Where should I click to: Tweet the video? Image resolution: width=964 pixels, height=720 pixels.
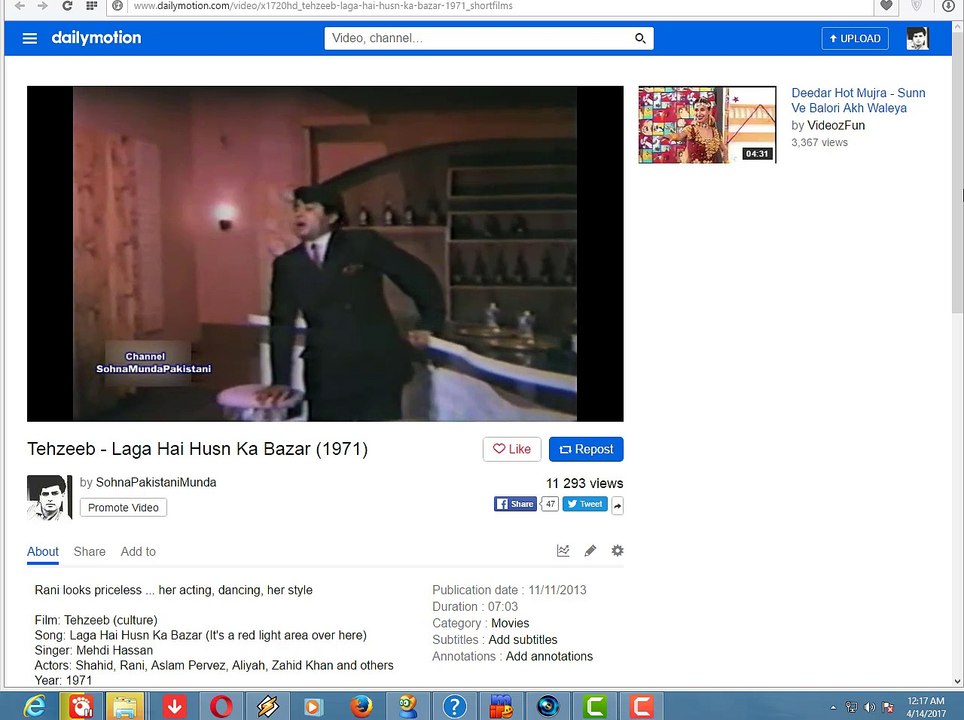[x=585, y=504]
